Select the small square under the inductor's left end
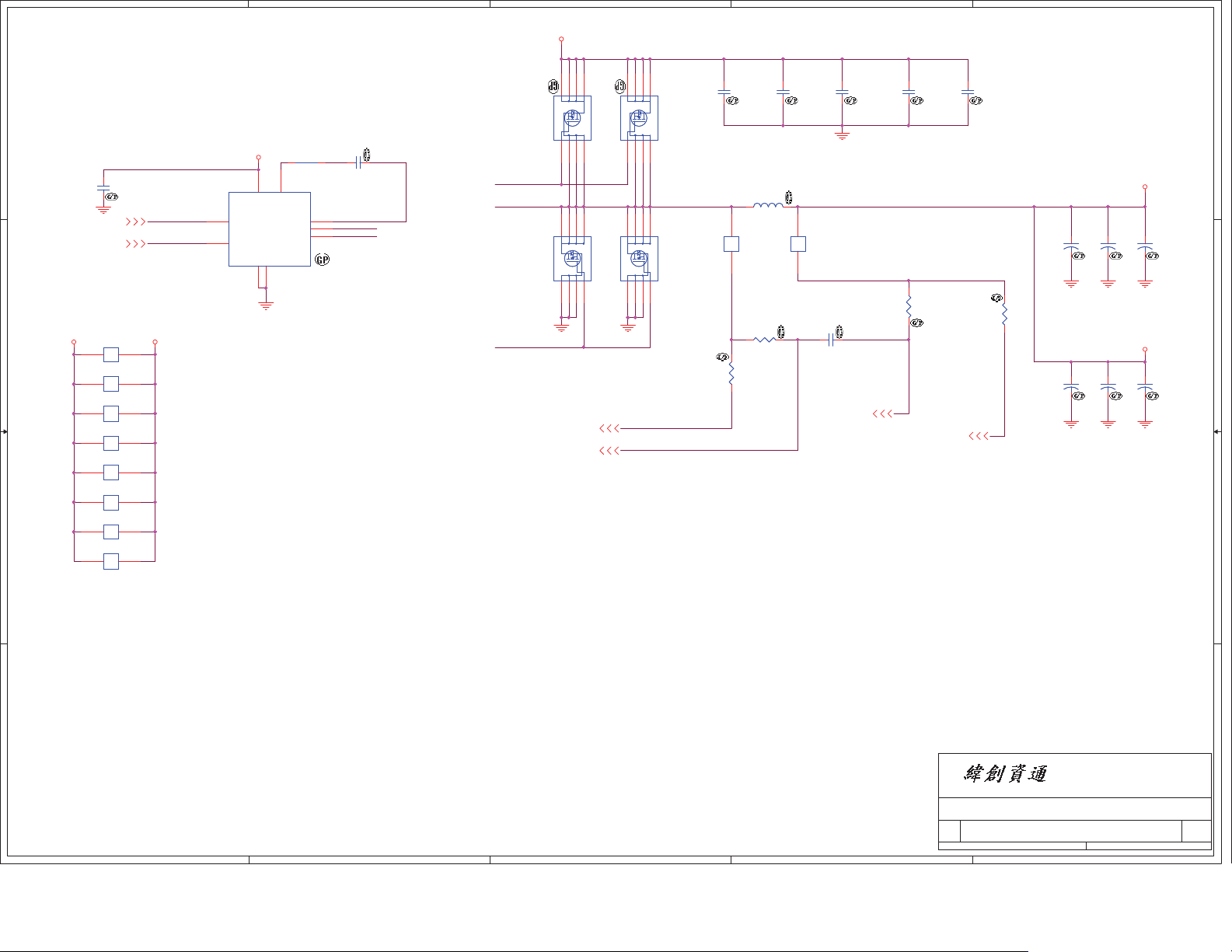 click(731, 244)
